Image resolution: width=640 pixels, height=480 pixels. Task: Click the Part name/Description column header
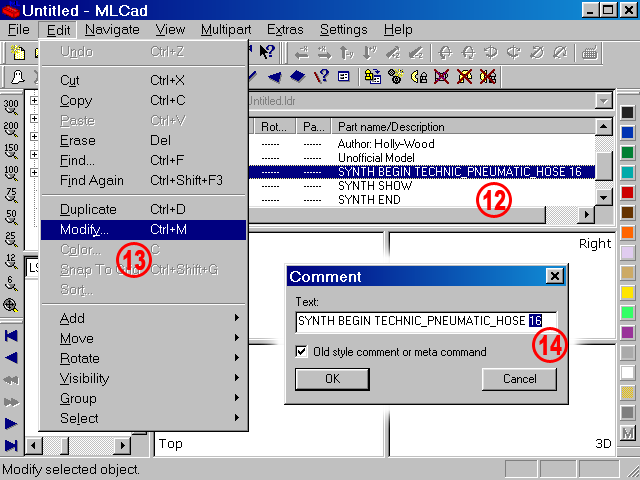tap(464, 127)
